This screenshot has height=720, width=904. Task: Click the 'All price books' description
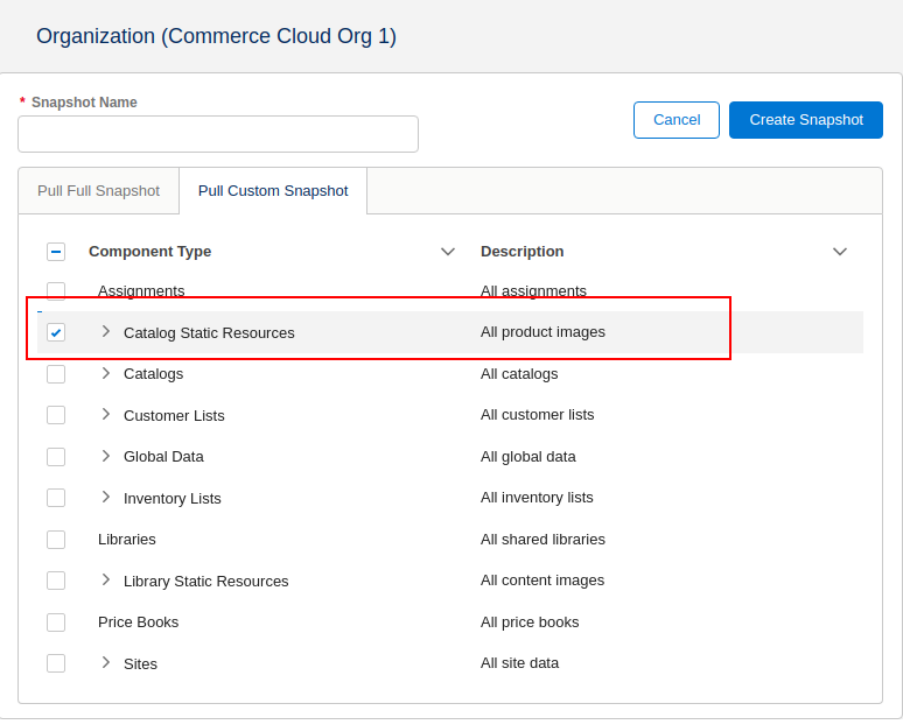pos(530,623)
